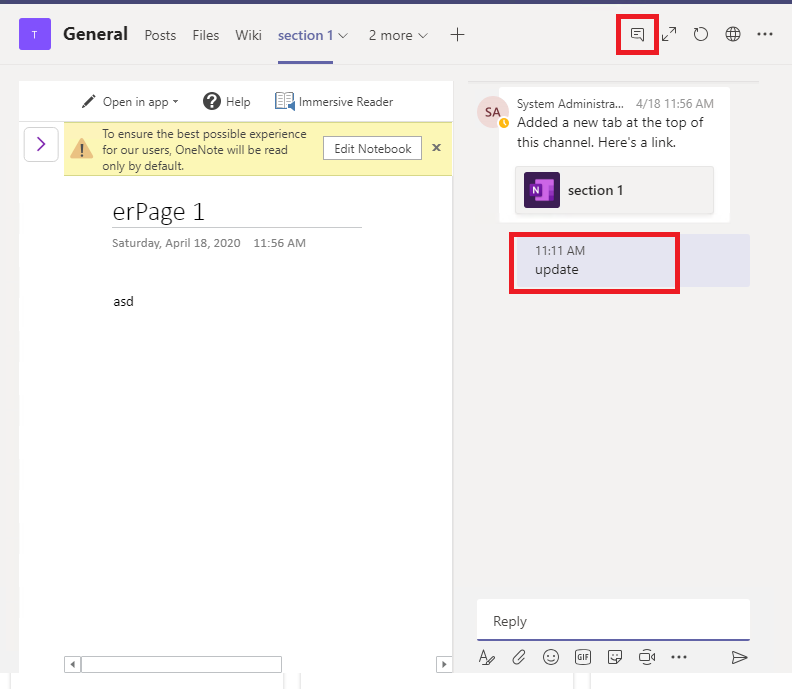Attach a file with the paperclip icon
Viewport: 792px width, 689px height.
pos(519,657)
